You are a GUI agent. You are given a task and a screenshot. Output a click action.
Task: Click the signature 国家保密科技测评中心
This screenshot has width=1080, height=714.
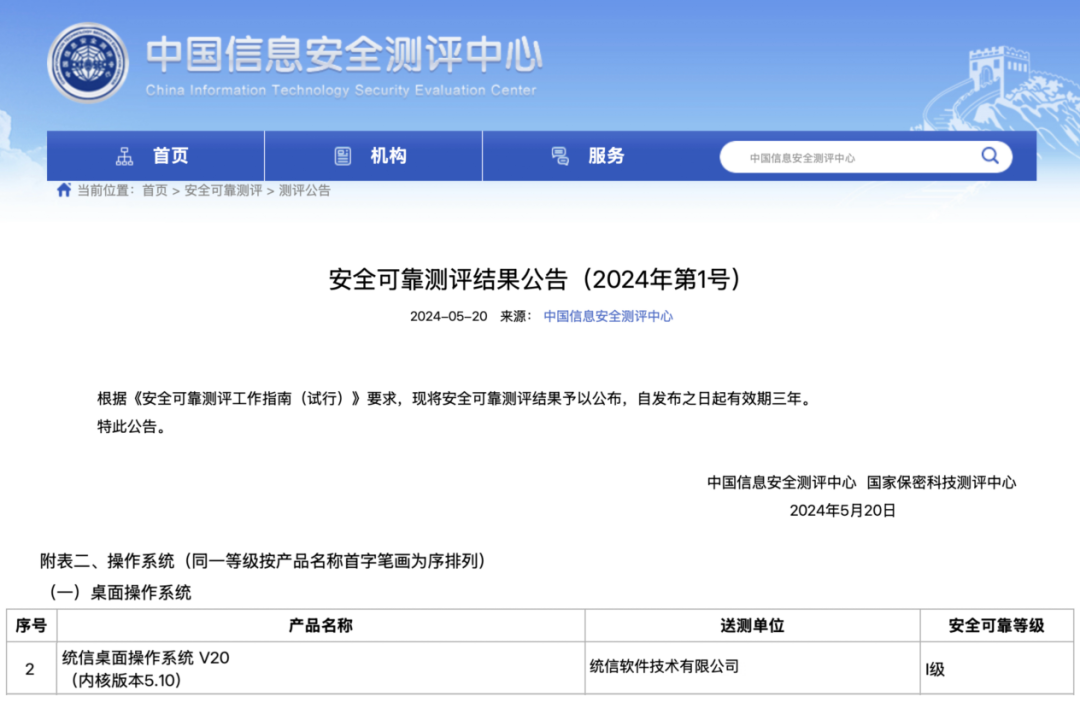[x=942, y=483]
